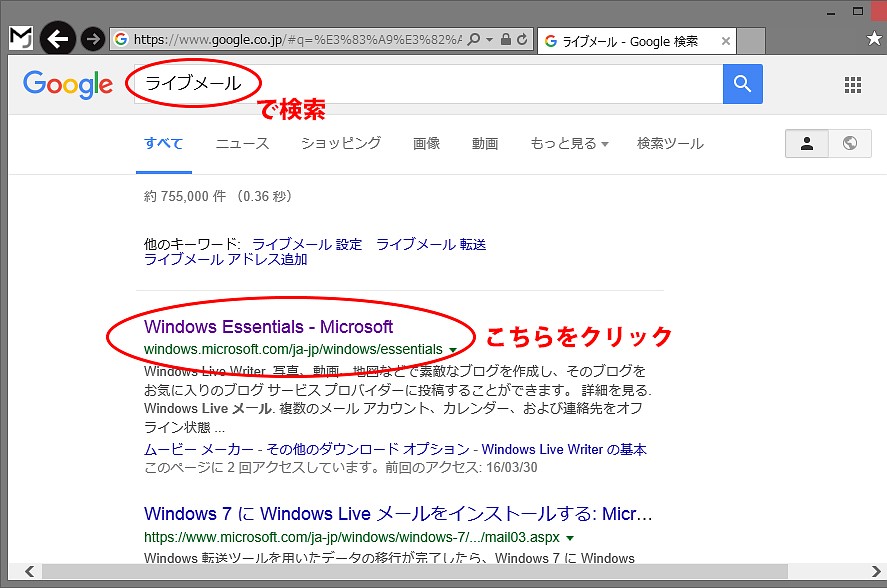Open the address bar dropdown arrow
The height and width of the screenshot is (588, 887).
point(489,40)
